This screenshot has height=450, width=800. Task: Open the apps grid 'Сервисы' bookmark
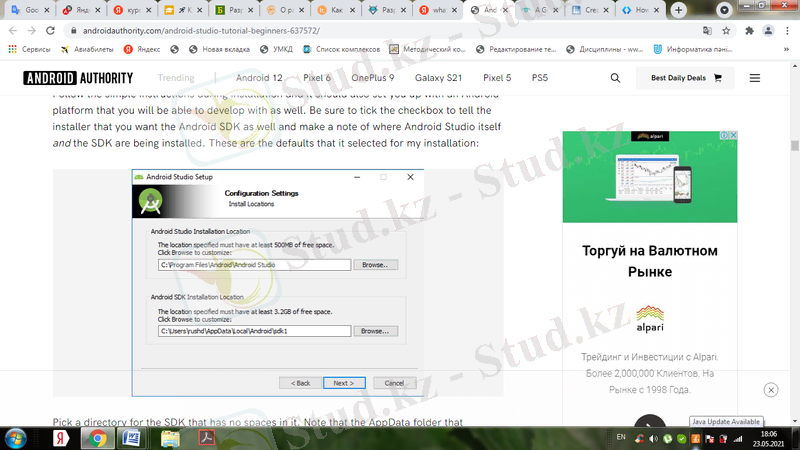[29, 49]
